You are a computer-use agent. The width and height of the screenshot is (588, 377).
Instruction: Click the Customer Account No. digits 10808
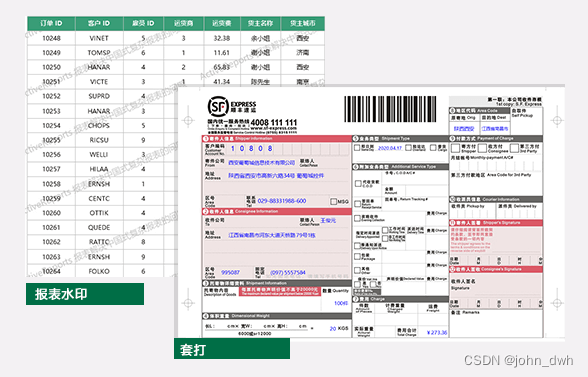pos(251,149)
